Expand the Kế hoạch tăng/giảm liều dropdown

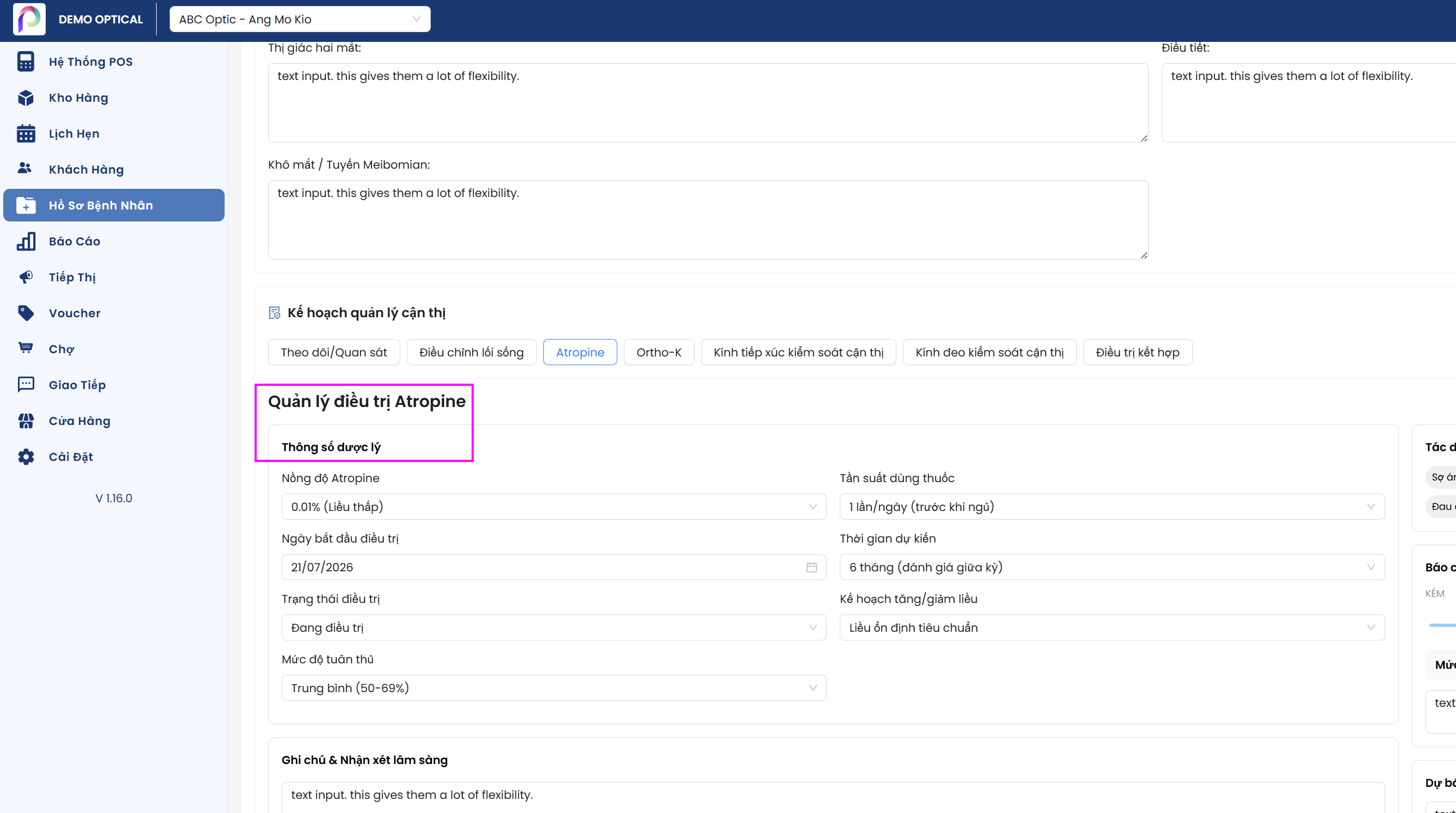pyautogui.click(x=1112, y=627)
